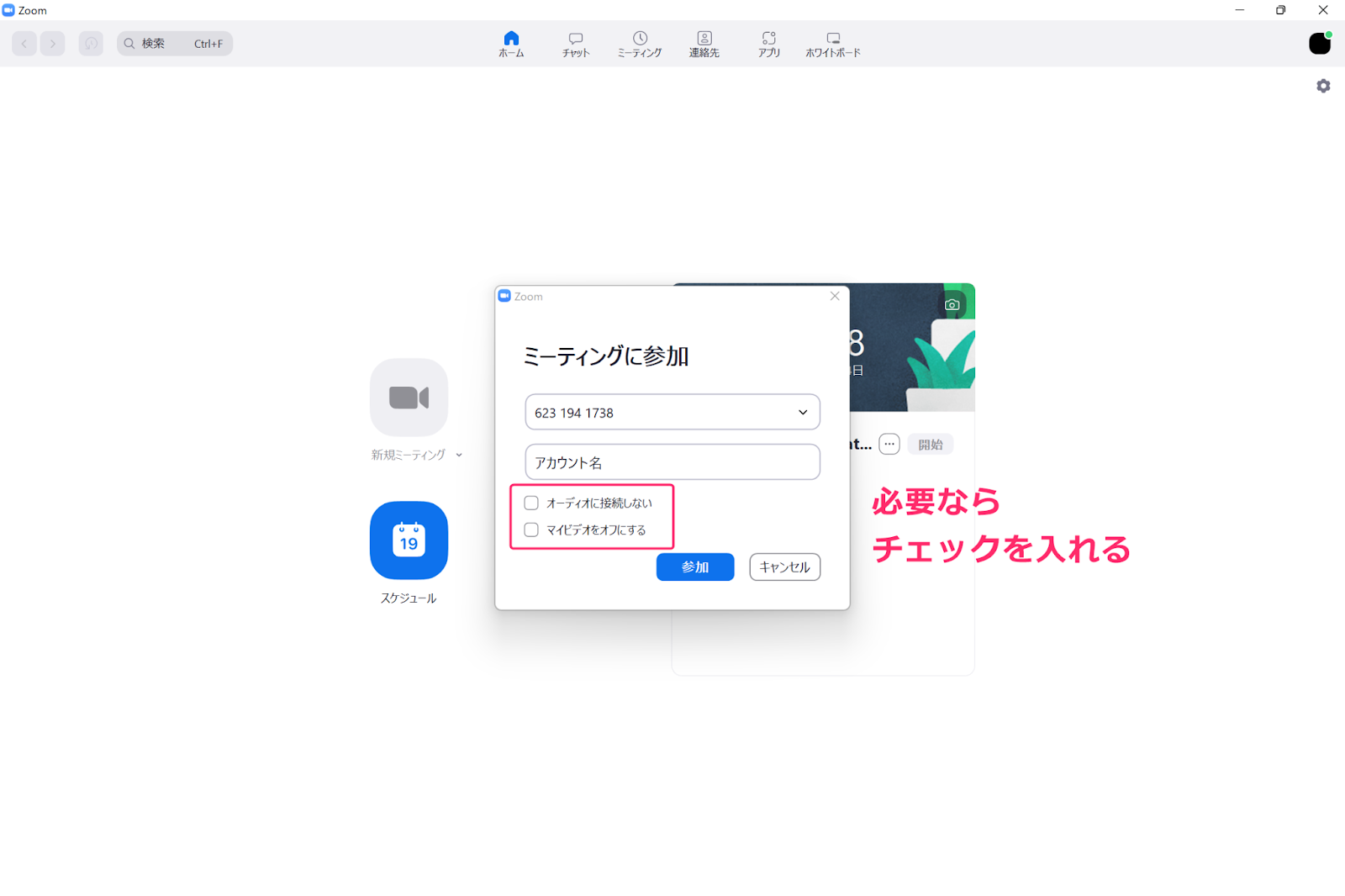This screenshot has height=896, width=1345.
Task: Open the ミーティング tab
Action: (x=640, y=45)
